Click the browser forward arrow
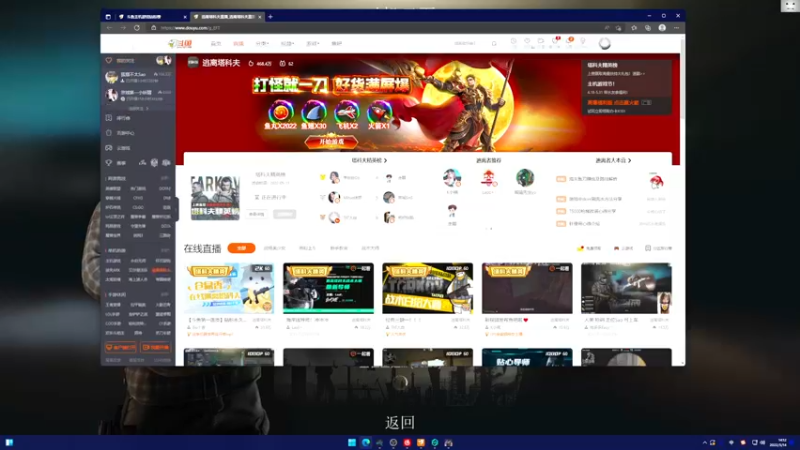Viewport: 800px width, 450px height. 123,28
